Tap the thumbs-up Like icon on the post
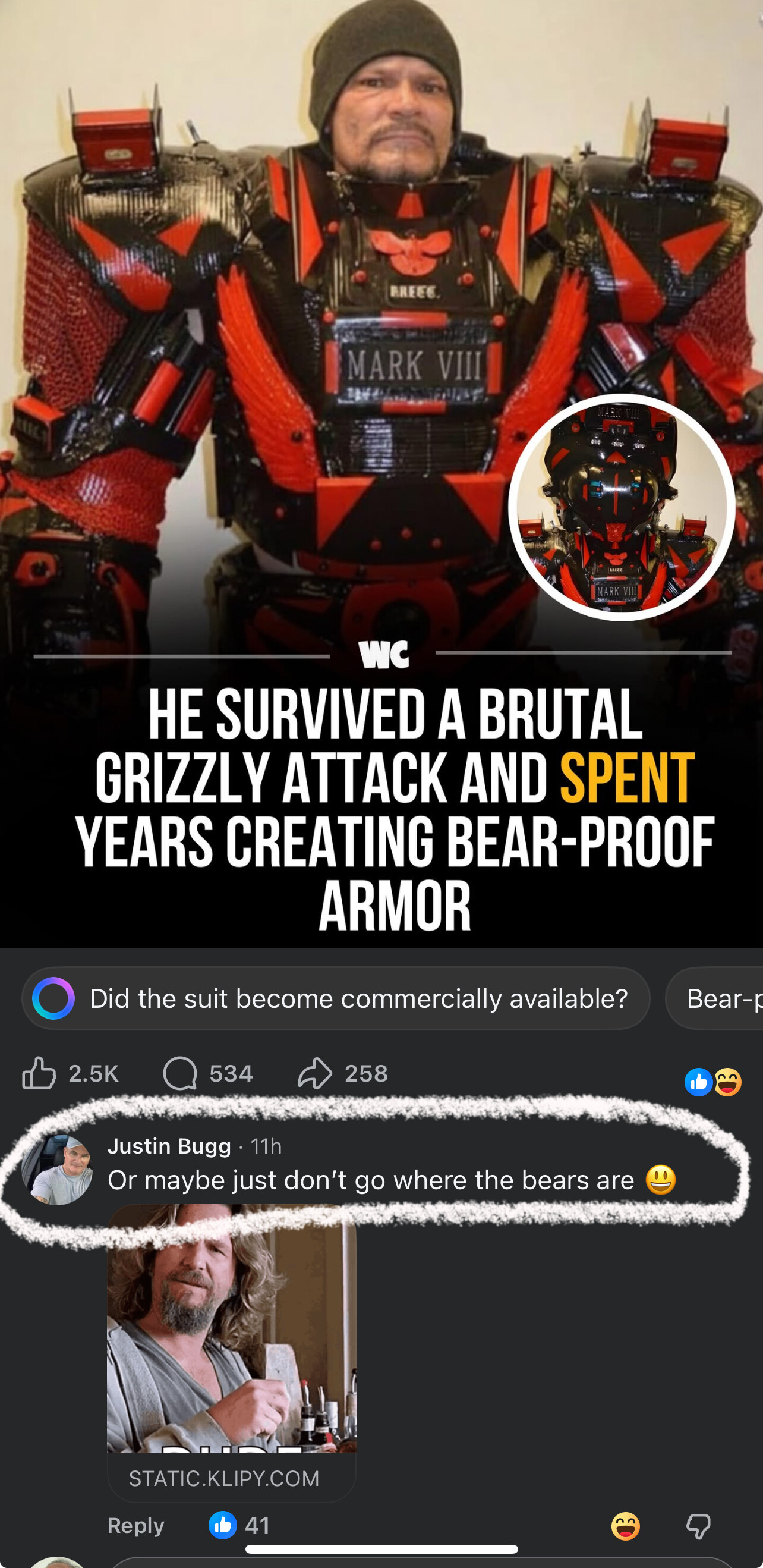 click(39, 1073)
